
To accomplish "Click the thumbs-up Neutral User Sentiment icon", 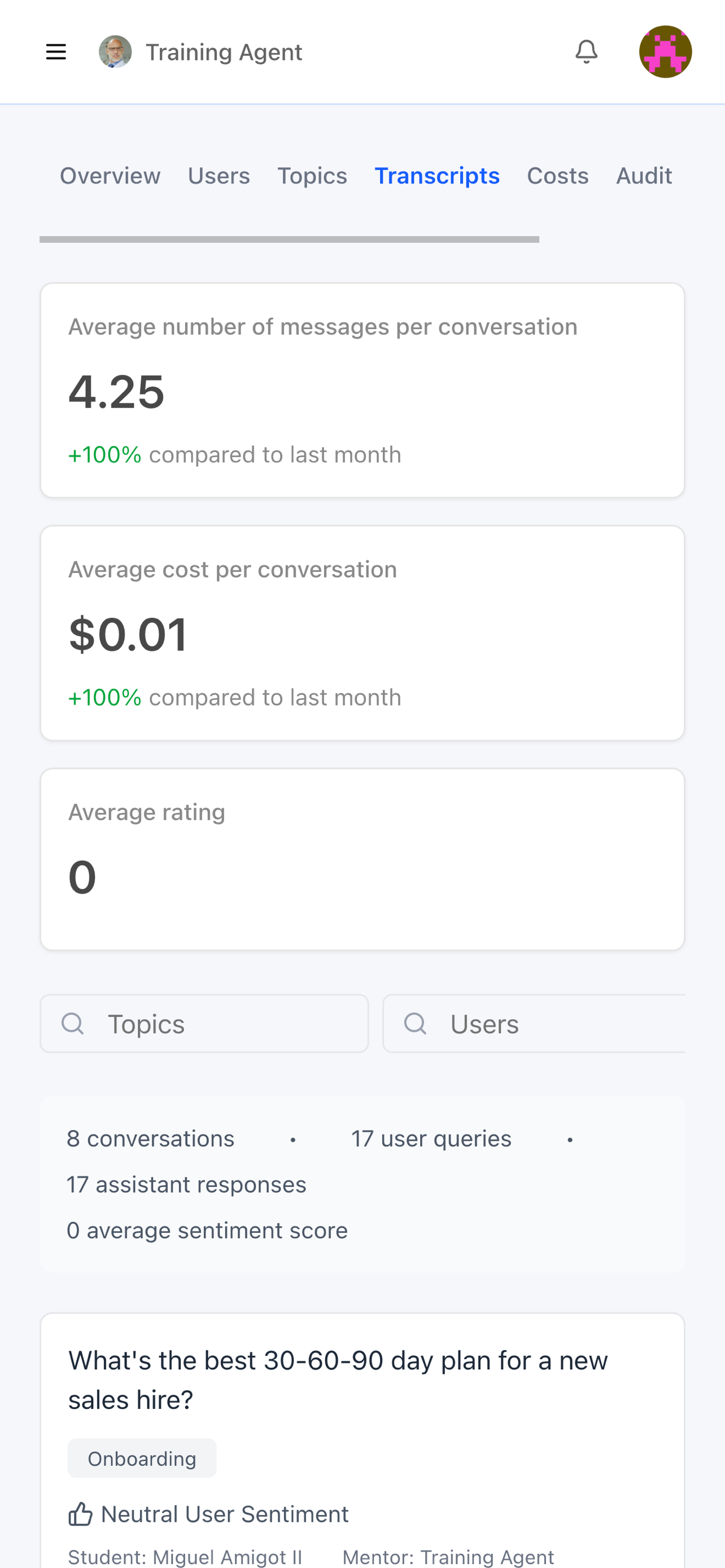I will pos(80,1514).
